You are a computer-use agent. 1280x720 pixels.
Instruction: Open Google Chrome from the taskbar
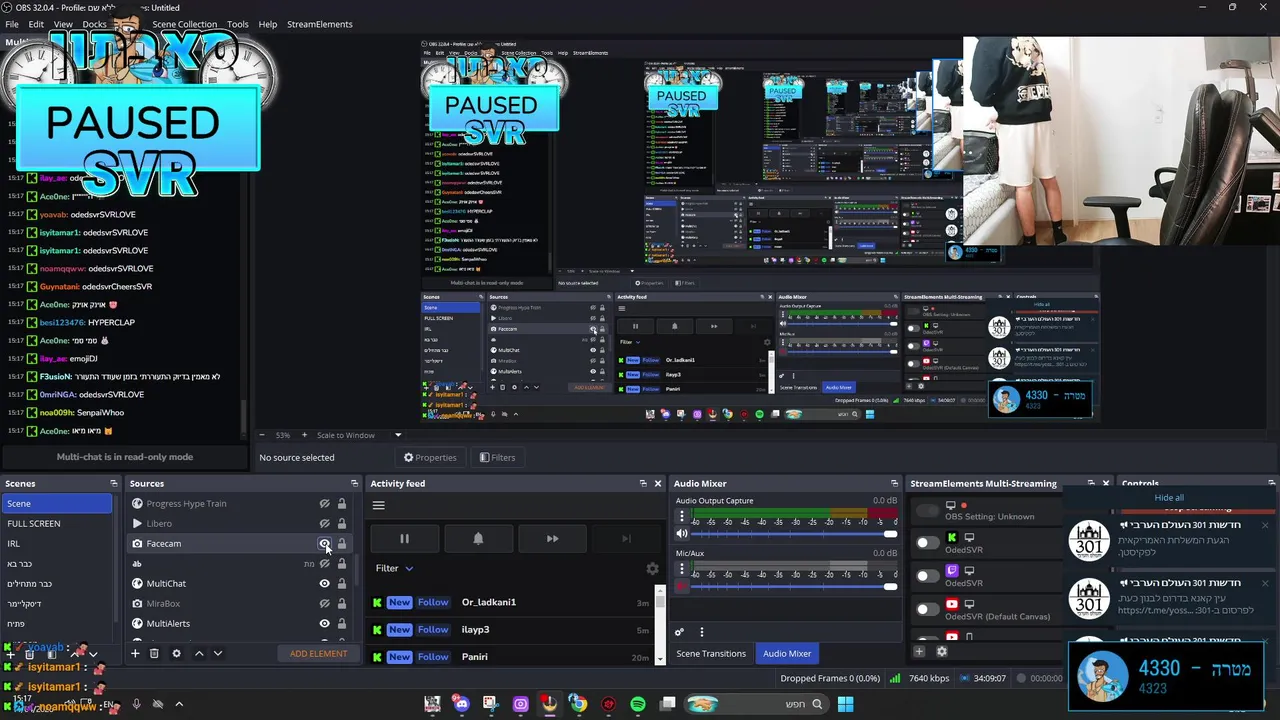(579, 704)
